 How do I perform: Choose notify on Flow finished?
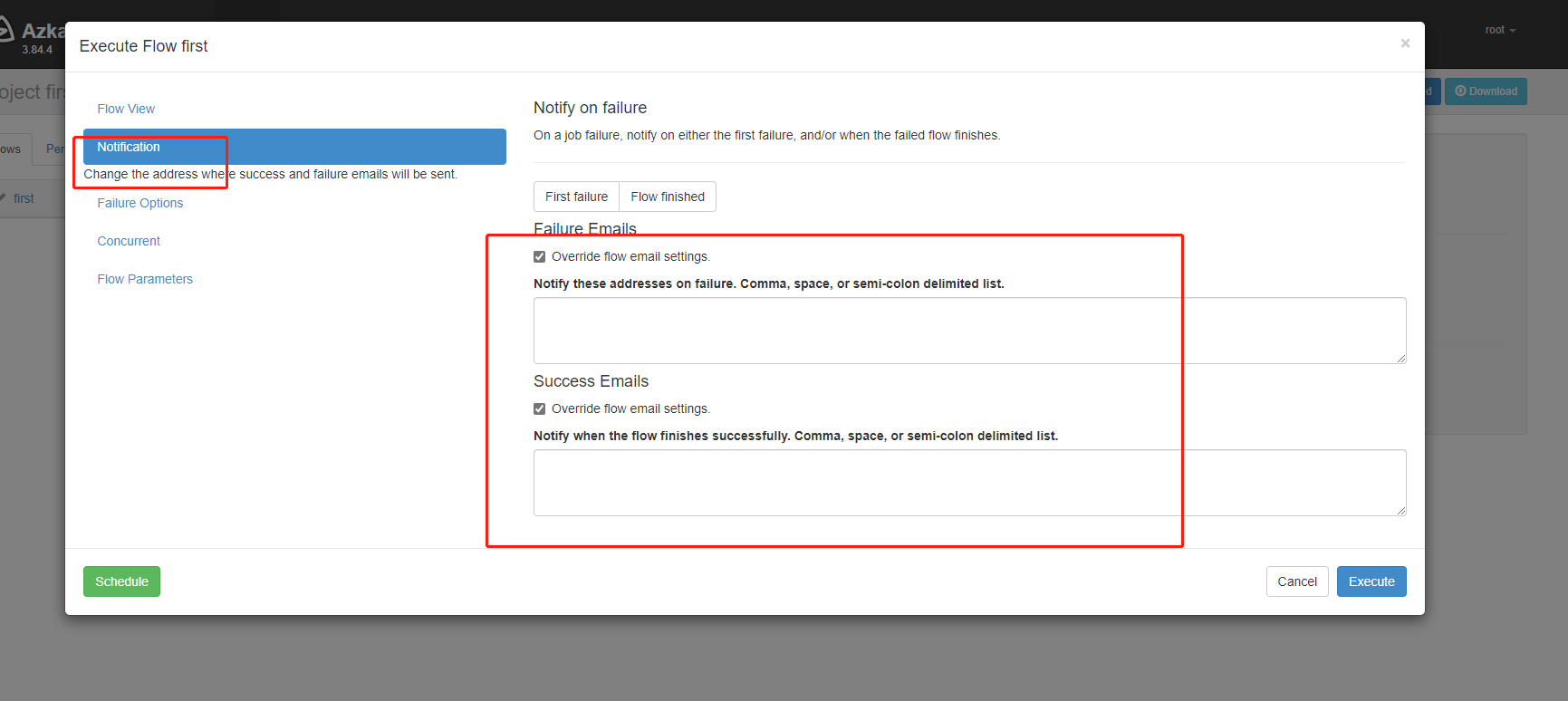coord(668,197)
